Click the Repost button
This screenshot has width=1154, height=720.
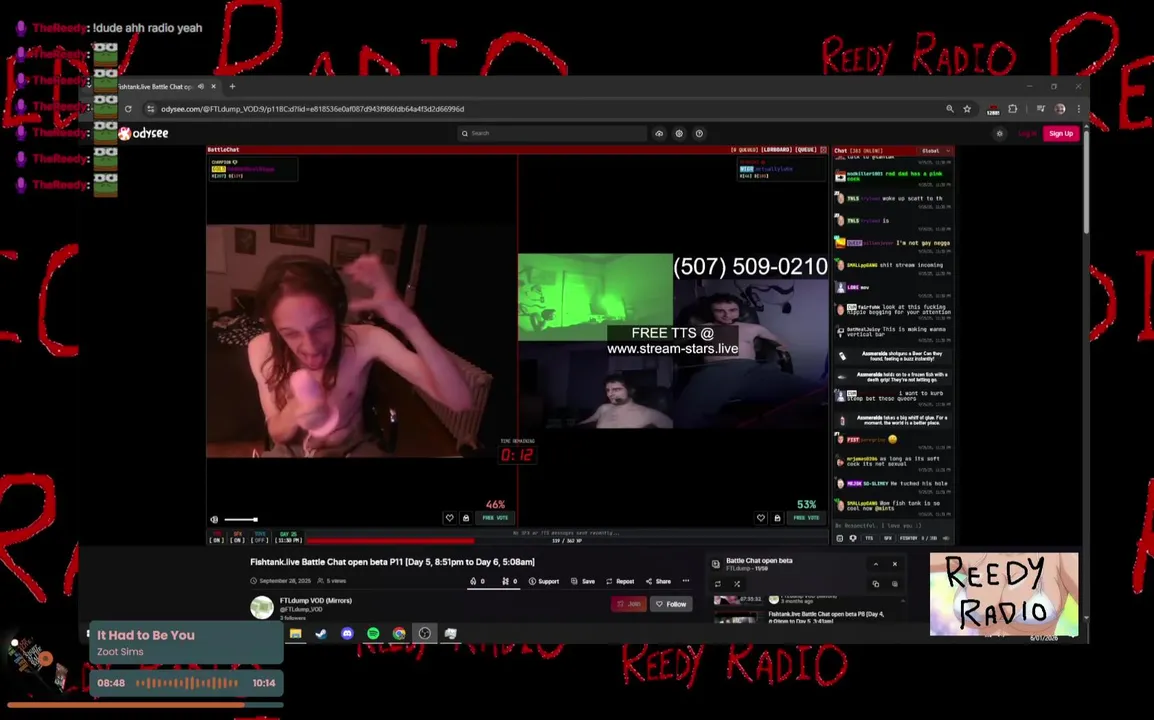coord(620,581)
